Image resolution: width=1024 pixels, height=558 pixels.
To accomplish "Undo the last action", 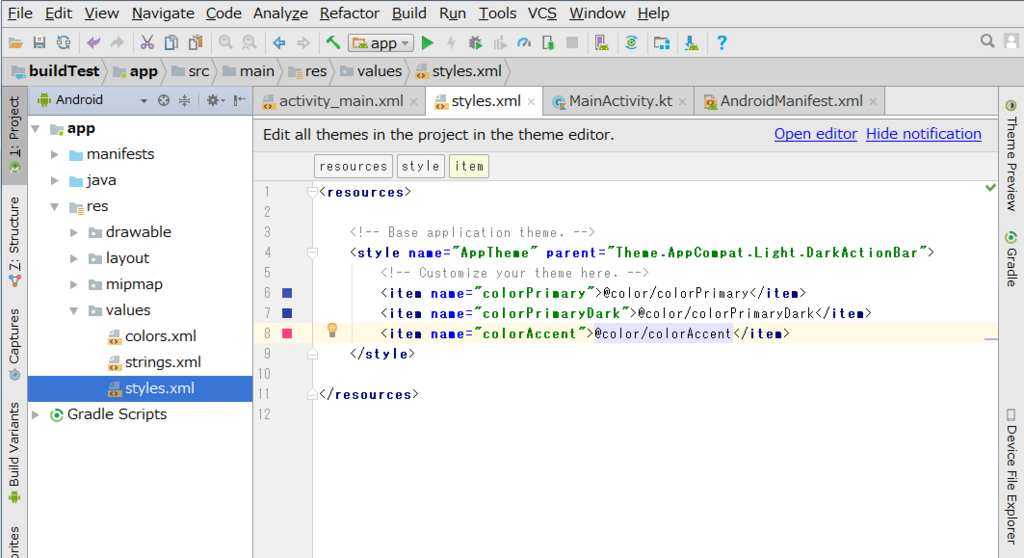I will 93,43.
